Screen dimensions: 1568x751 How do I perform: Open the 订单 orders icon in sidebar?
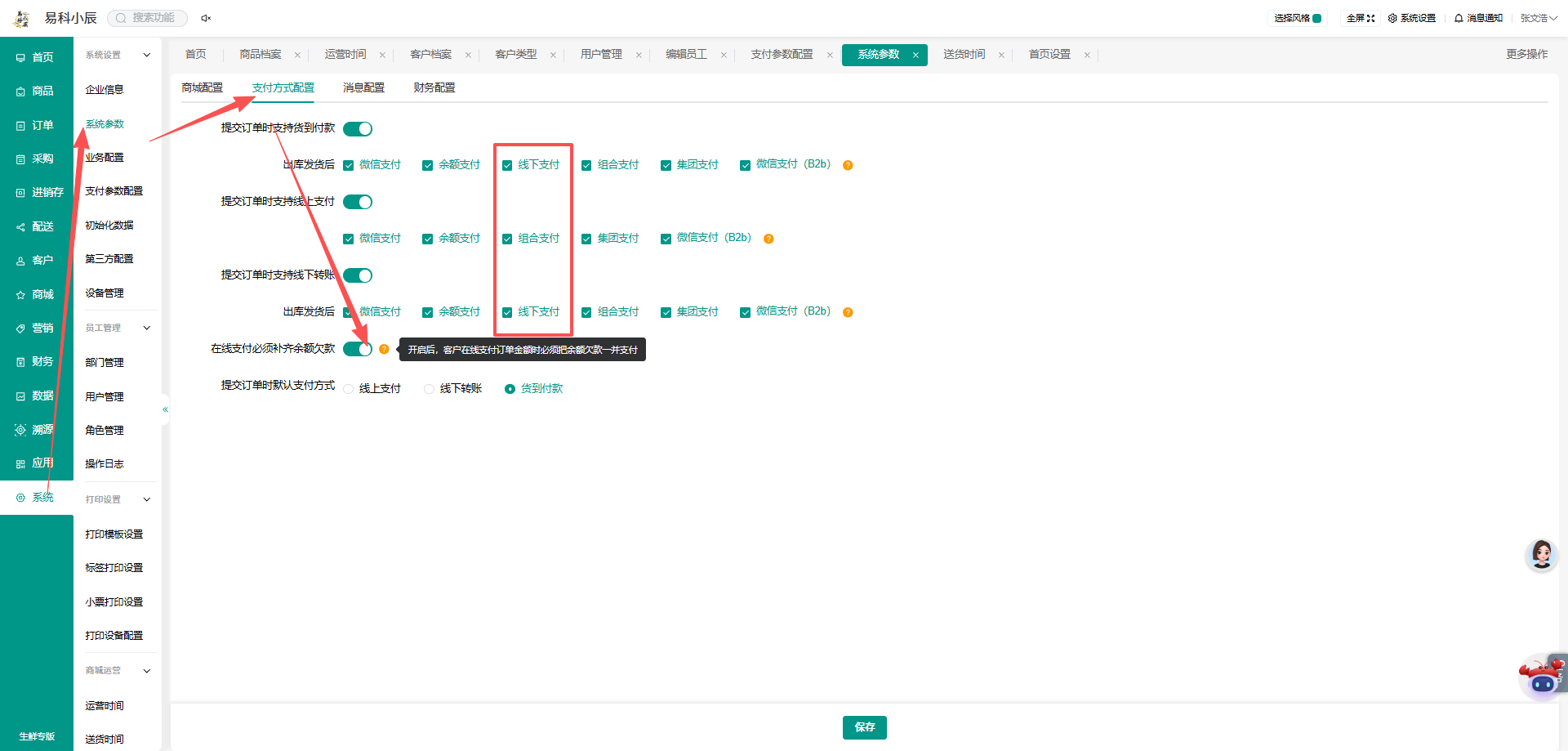[x=20, y=126]
